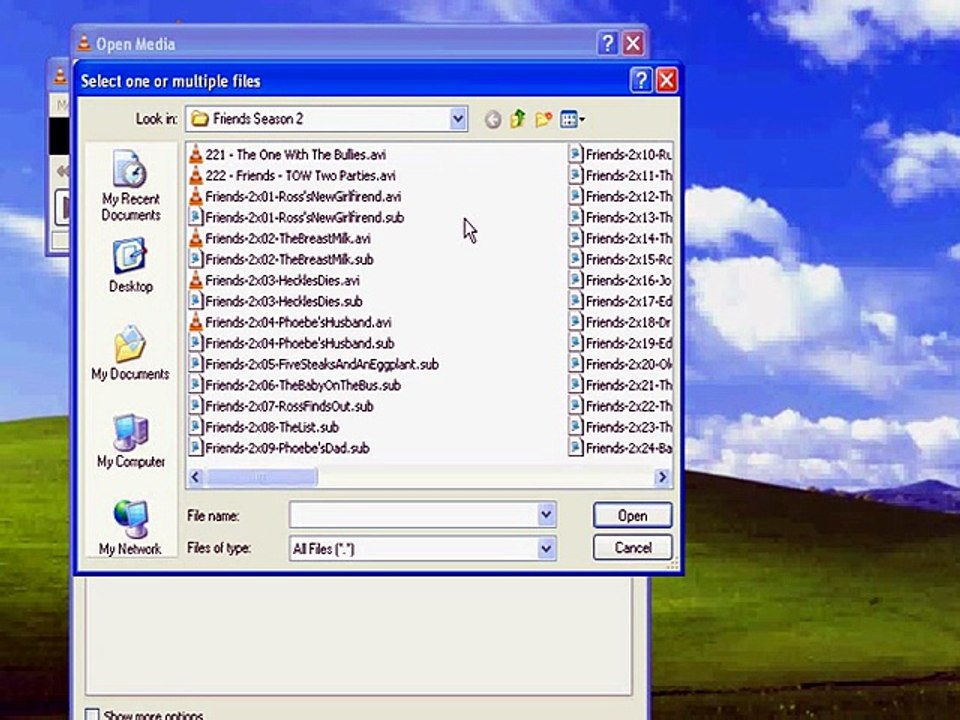Select Friends-2x05-FiveSteaksAndAnEggplant.sub
960x720 pixels.
pyautogui.click(x=313, y=364)
